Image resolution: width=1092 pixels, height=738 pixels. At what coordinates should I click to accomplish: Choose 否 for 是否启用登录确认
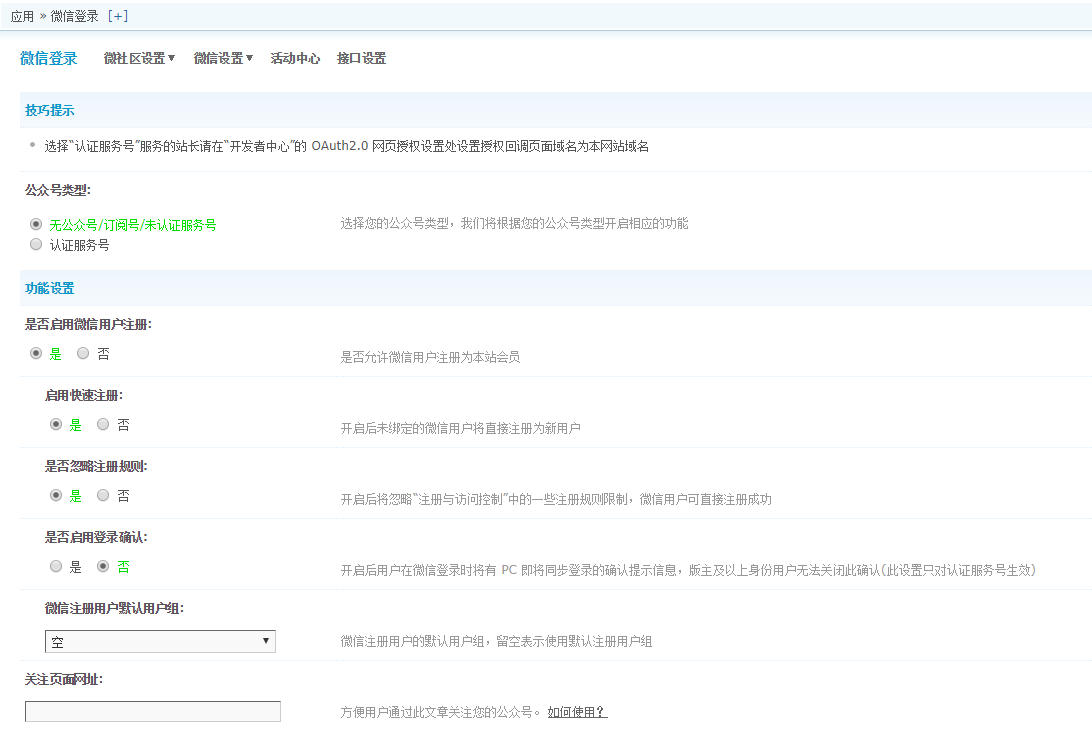coord(103,567)
